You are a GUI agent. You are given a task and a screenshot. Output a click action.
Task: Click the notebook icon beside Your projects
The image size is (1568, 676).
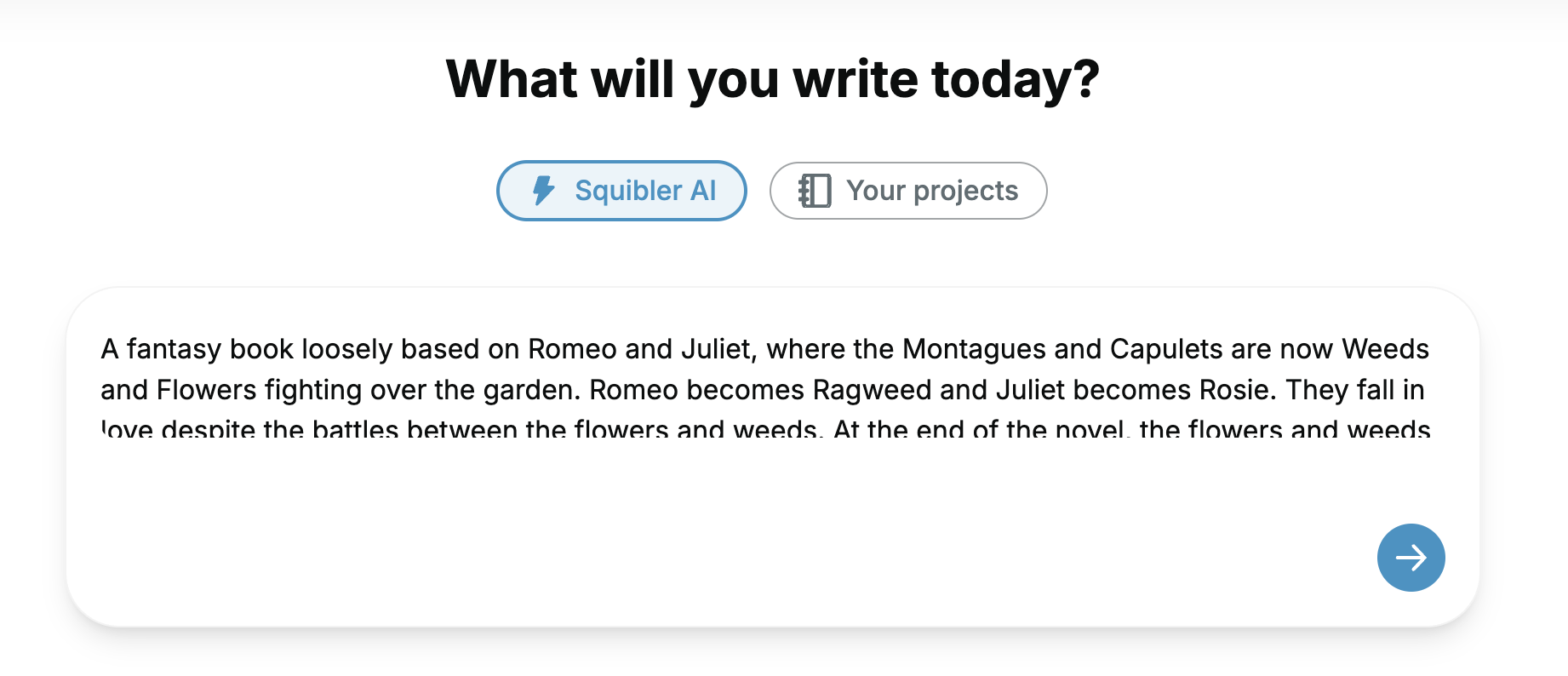(815, 191)
